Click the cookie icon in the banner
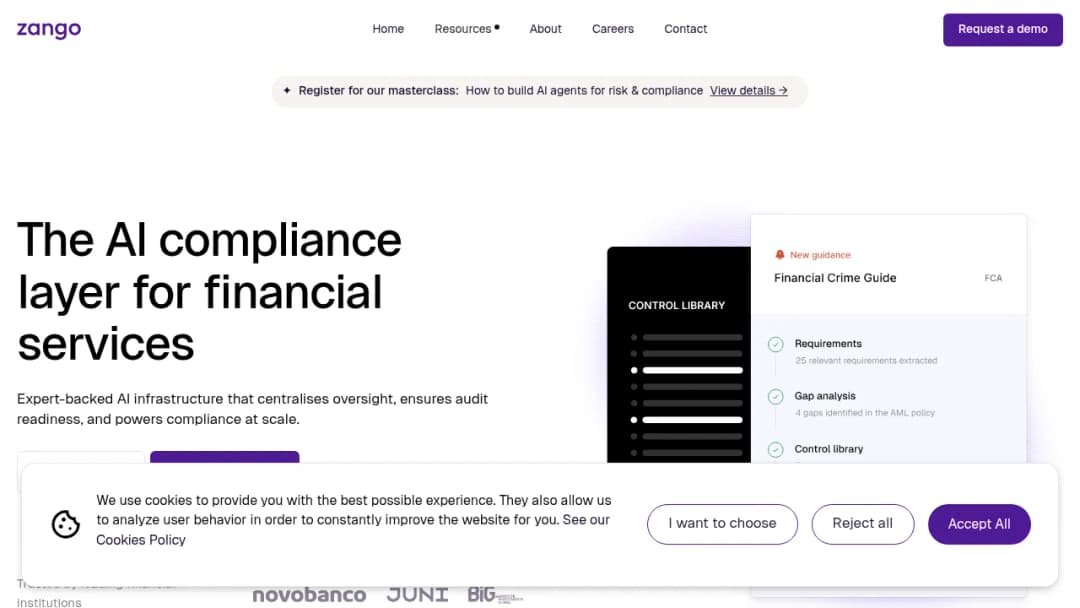The width and height of the screenshot is (1080, 608). (x=65, y=524)
